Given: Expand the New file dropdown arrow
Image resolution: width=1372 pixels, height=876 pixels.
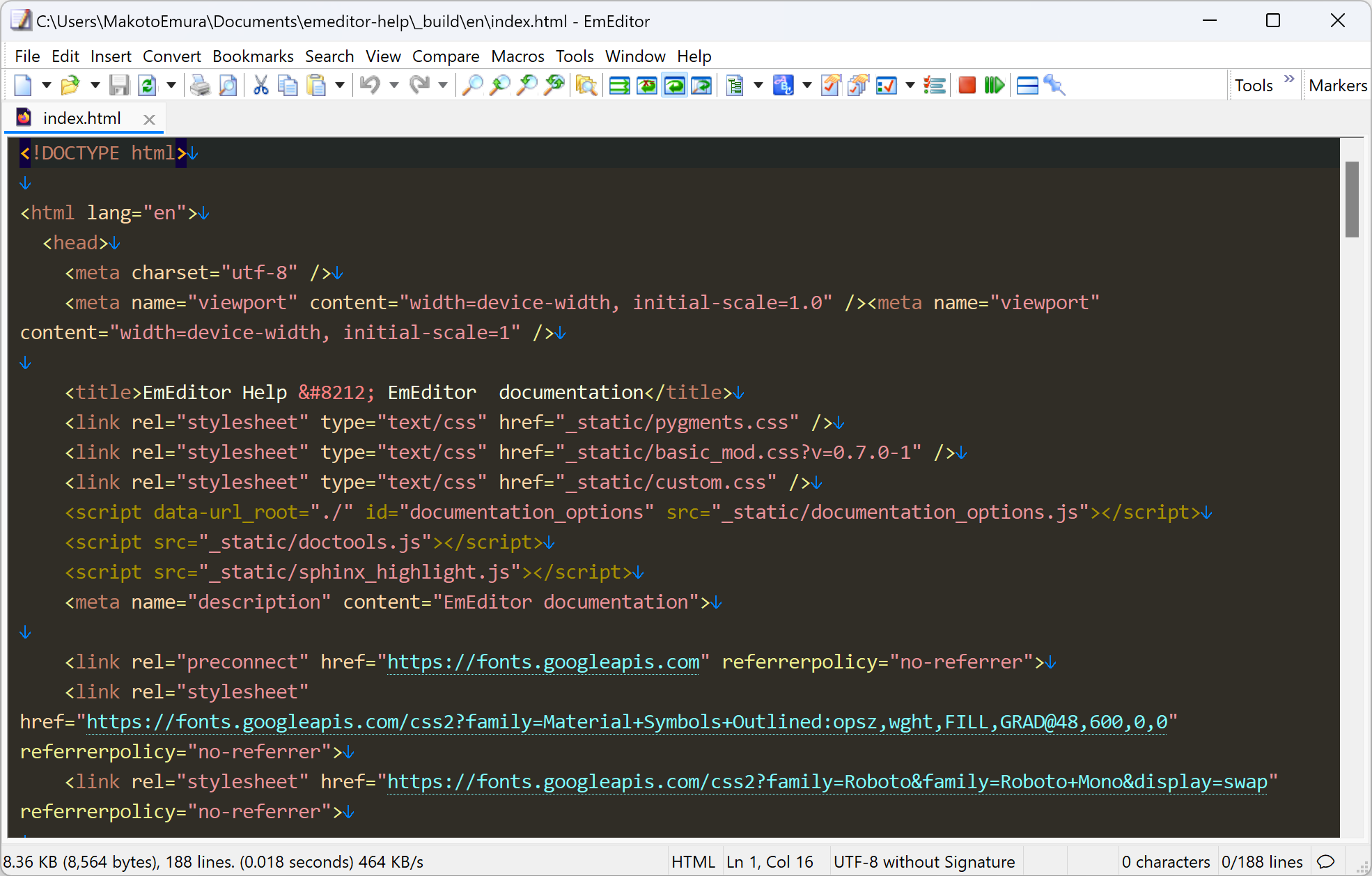Looking at the screenshot, I should point(47,86).
